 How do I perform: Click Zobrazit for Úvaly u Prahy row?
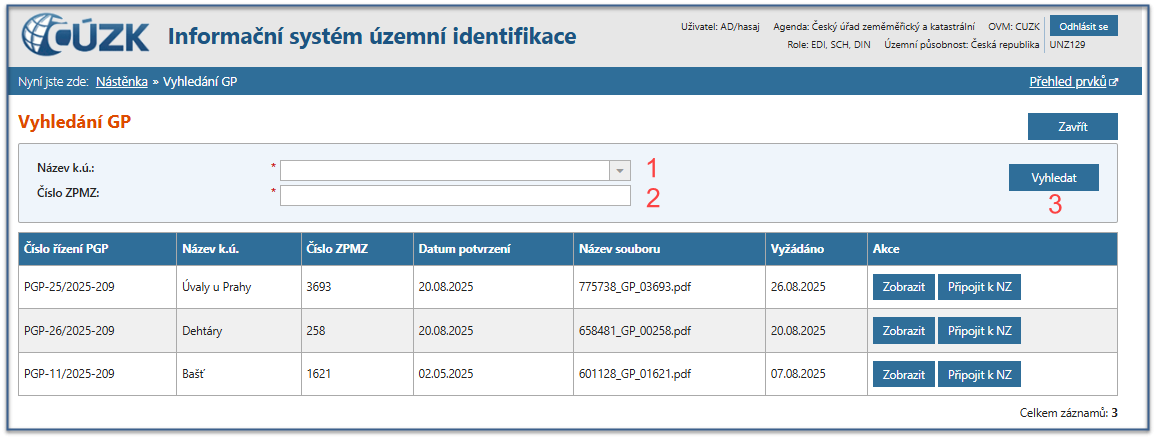coord(903,288)
